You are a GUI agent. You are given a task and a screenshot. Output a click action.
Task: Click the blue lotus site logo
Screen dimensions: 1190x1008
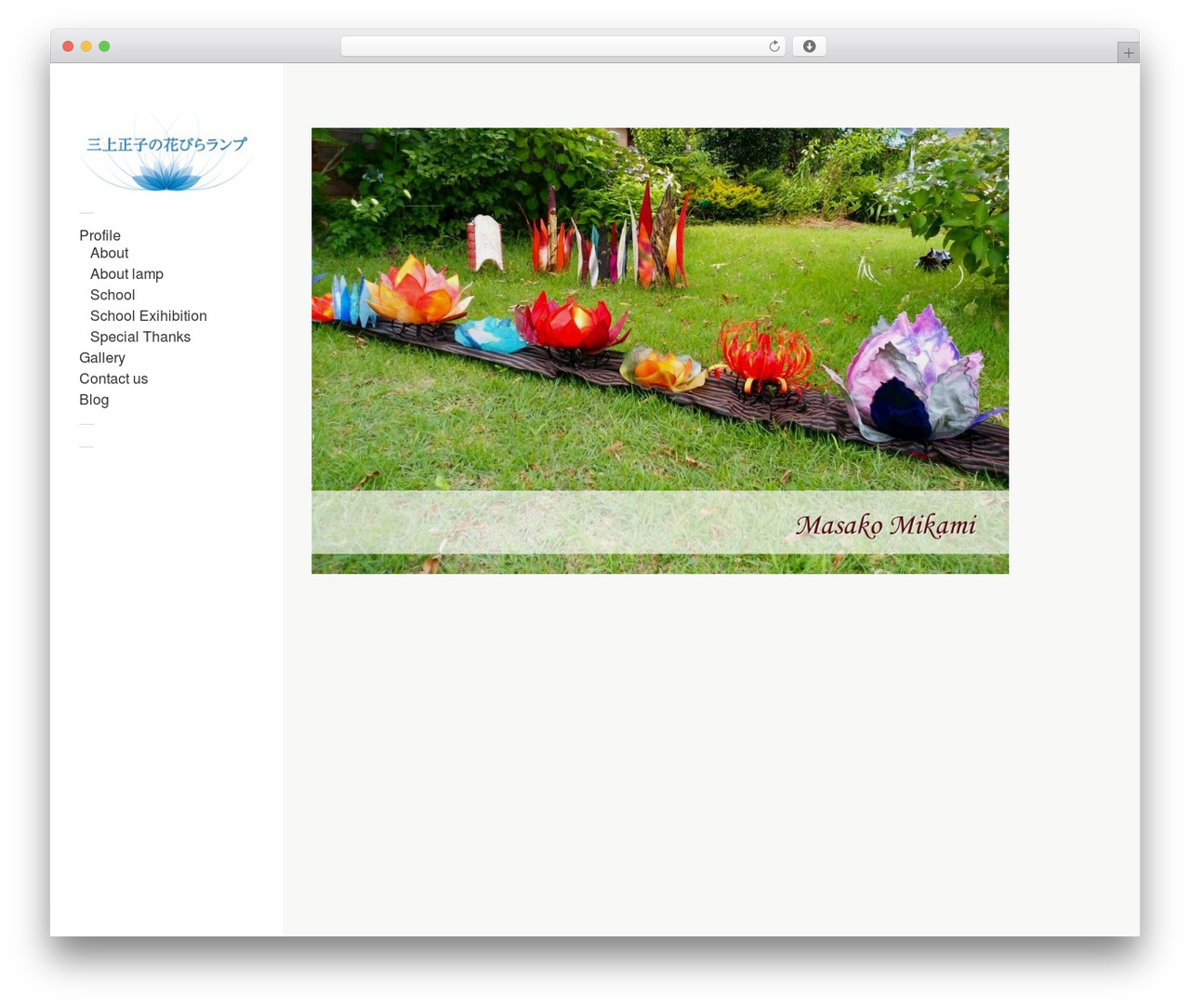tap(166, 151)
